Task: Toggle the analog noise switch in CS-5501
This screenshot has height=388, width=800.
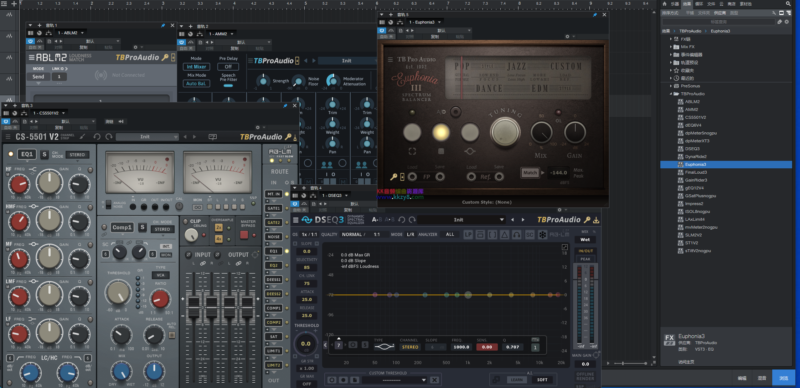Action: point(108,205)
